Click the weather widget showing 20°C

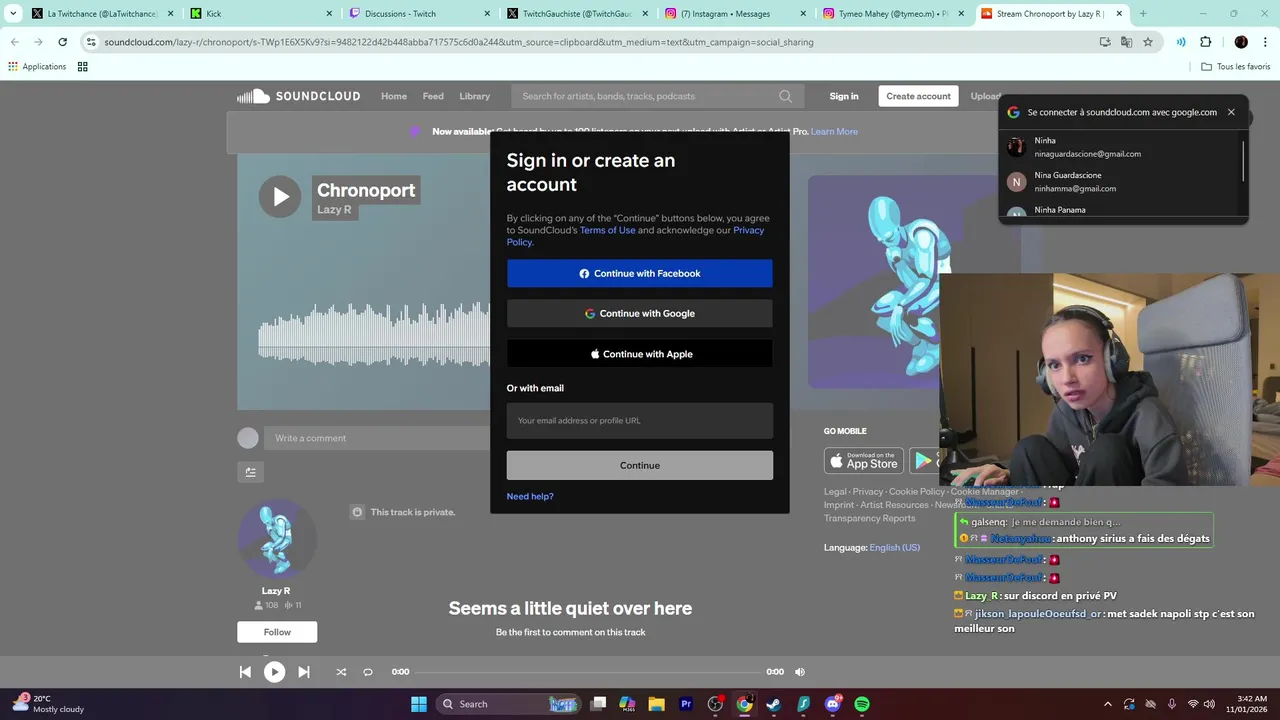point(48,704)
